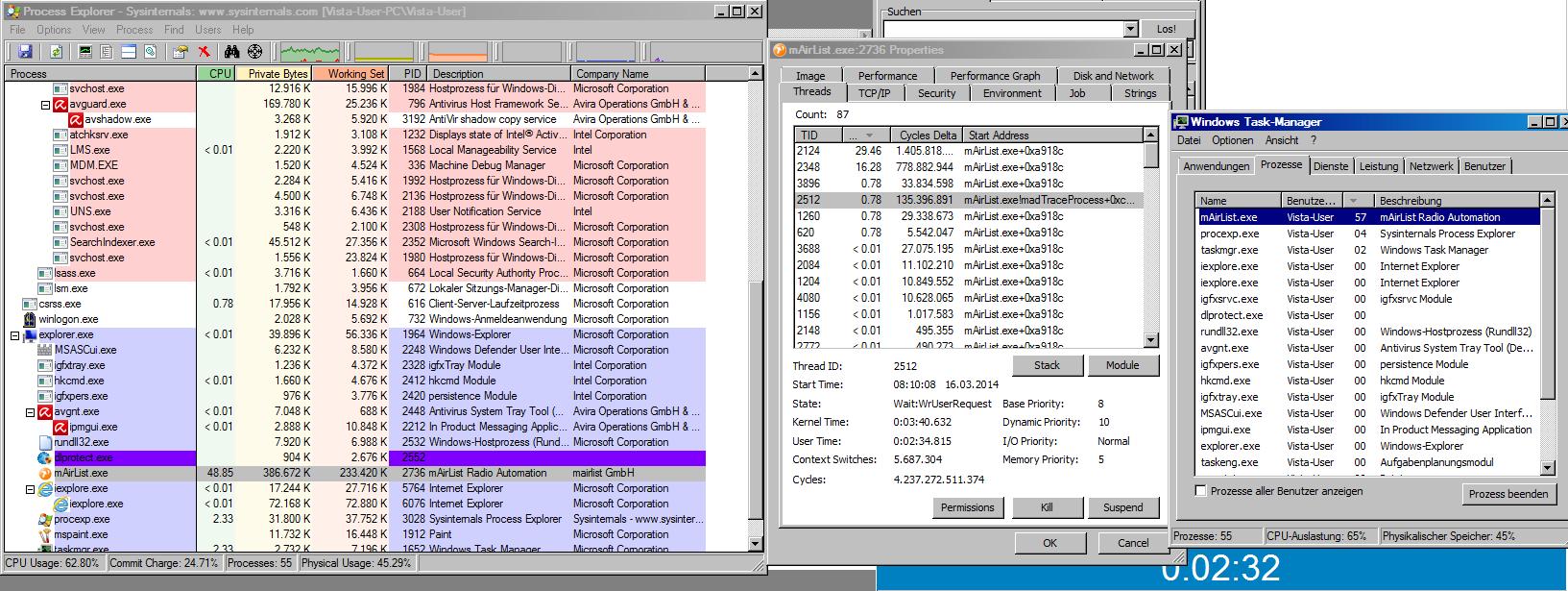The width and height of the screenshot is (1568, 591).
Task: Switch to the Leistung tab in Task-Manager
Action: (x=1378, y=166)
